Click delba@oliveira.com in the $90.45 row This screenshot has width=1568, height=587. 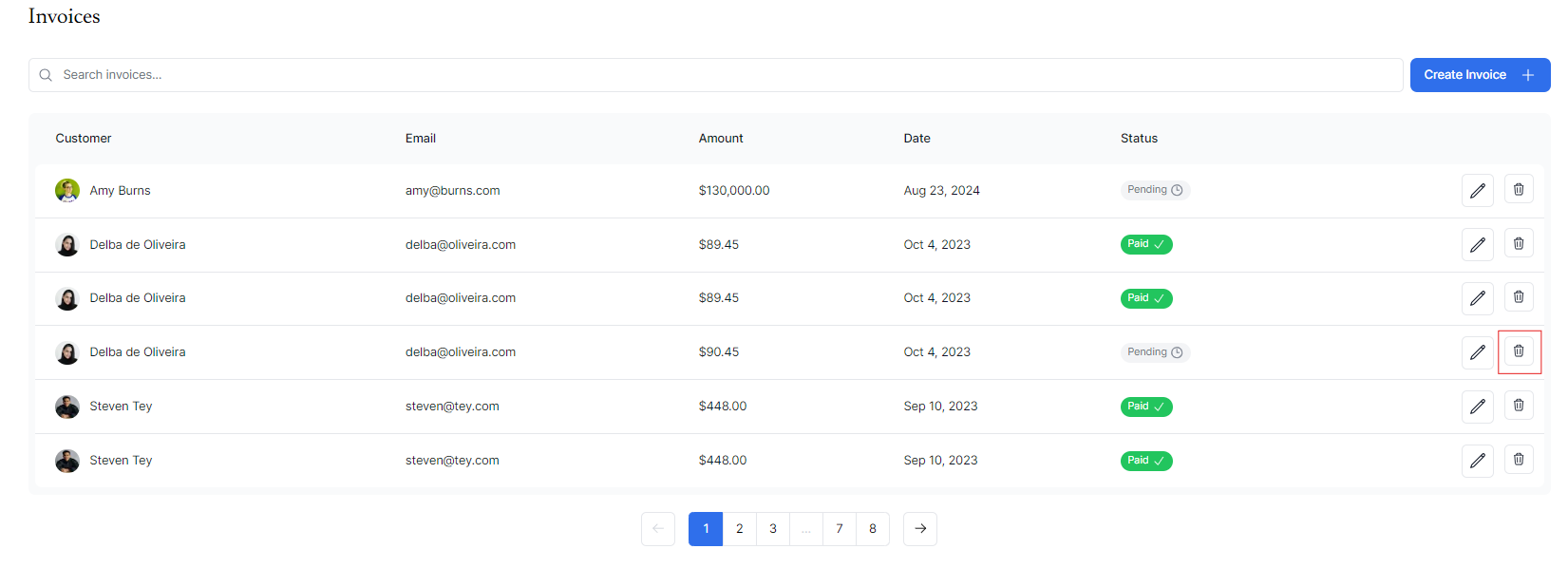(461, 352)
